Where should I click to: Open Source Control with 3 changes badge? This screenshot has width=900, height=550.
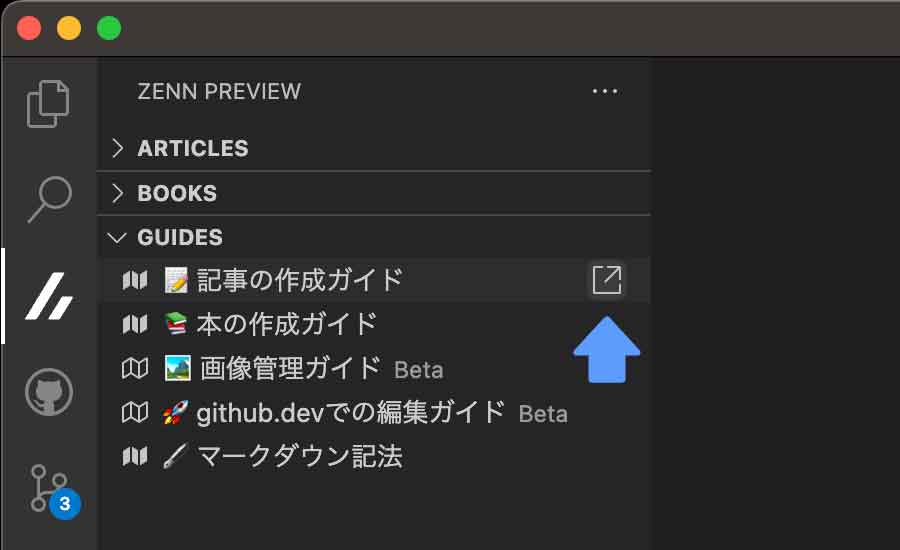pos(55,491)
